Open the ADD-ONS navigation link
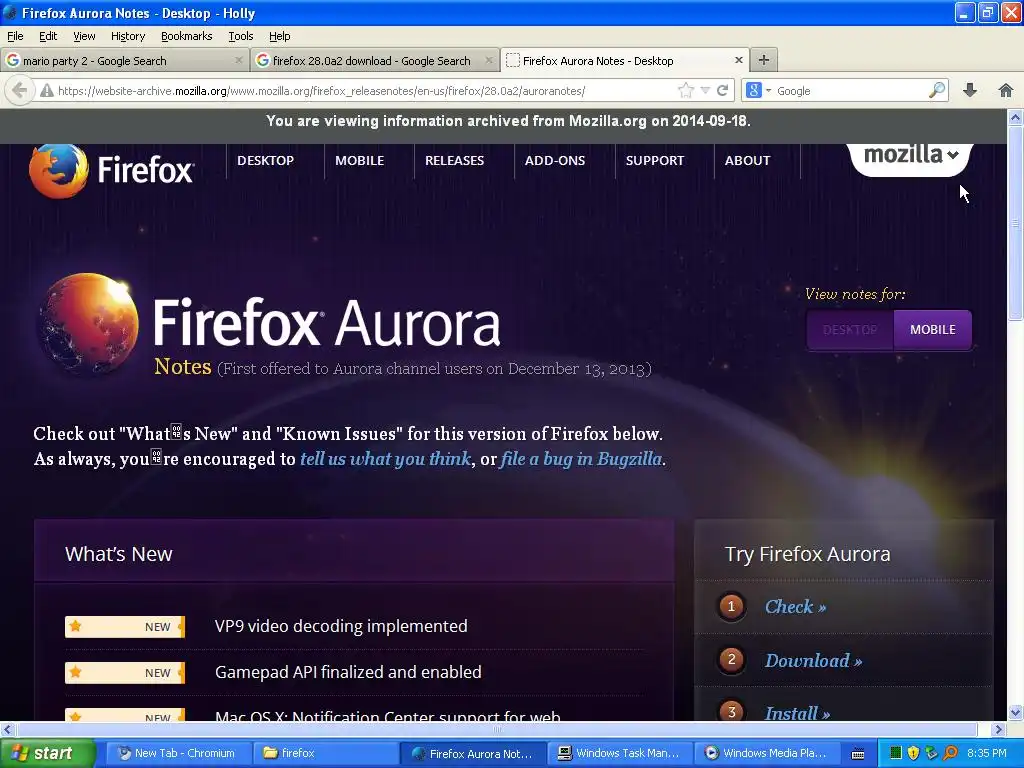Image resolution: width=1024 pixels, height=768 pixels. click(x=554, y=160)
